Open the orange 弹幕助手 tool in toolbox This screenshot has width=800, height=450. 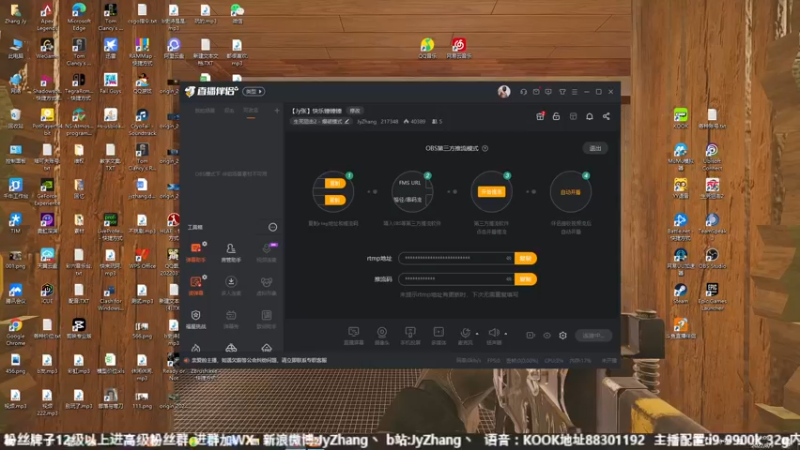click(x=196, y=252)
